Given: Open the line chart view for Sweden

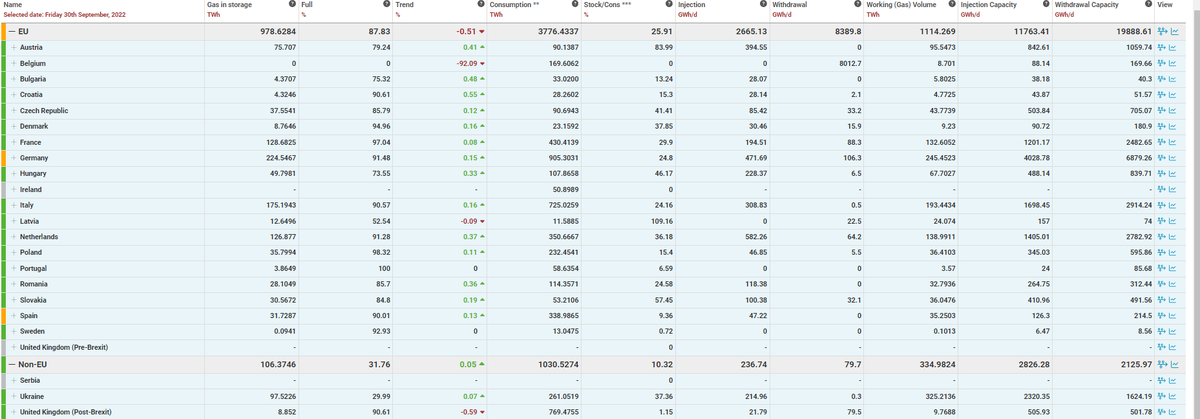Looking at the screenshot, I should coord(1174,331).
